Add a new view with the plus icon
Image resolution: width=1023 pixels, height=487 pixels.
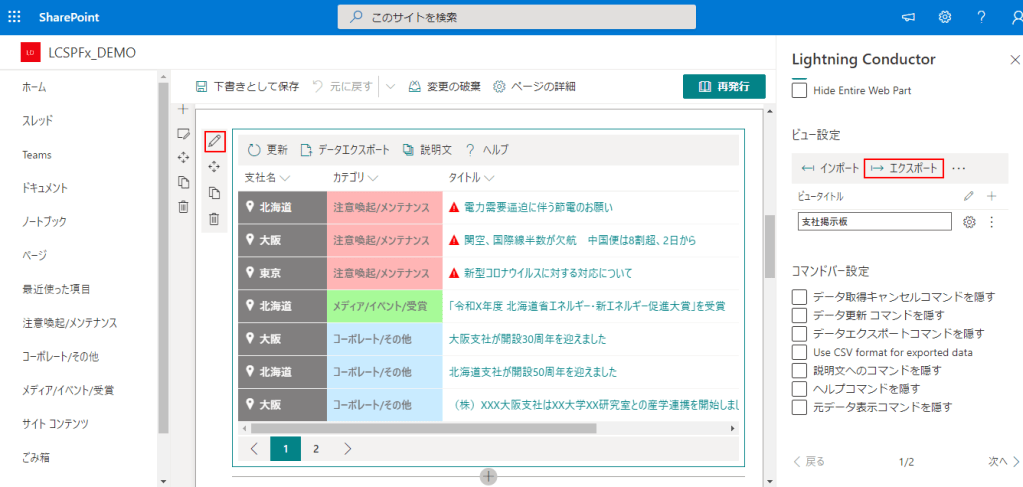(x=991, y=197)
